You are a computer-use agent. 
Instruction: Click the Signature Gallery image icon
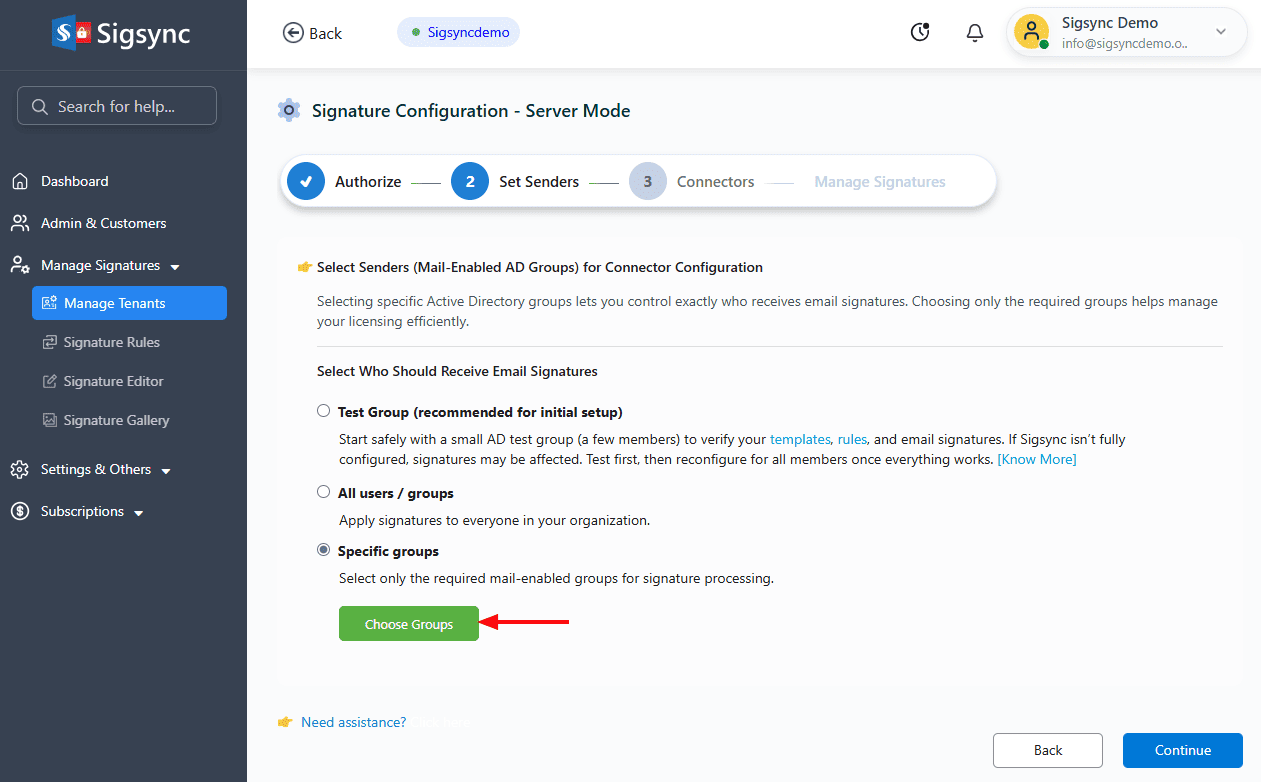pos(49,420)
